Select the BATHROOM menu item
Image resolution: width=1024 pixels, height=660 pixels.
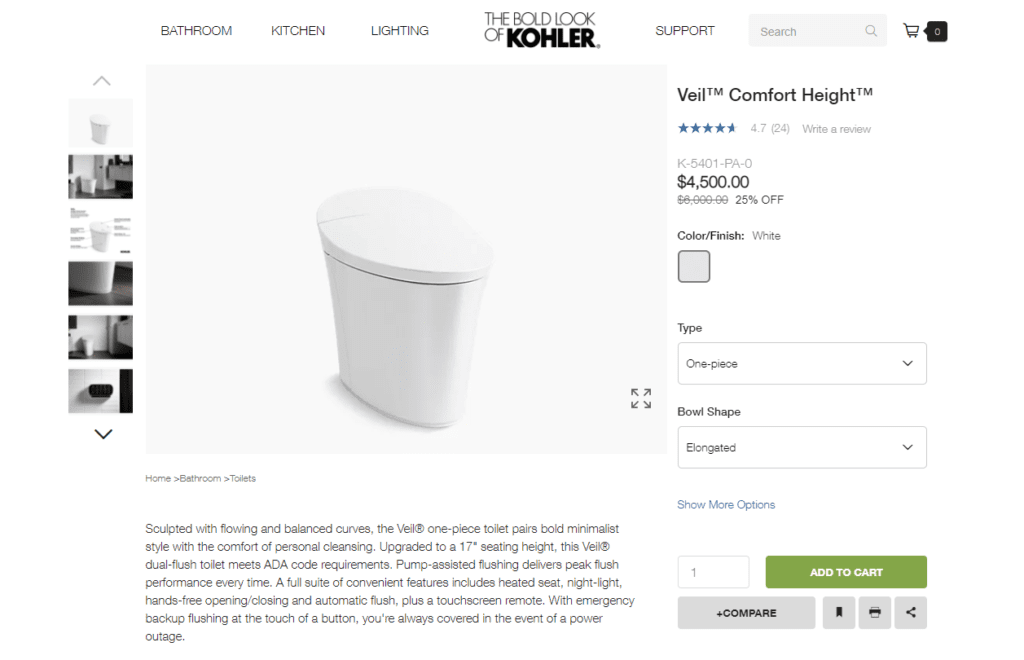pos(196,30)
